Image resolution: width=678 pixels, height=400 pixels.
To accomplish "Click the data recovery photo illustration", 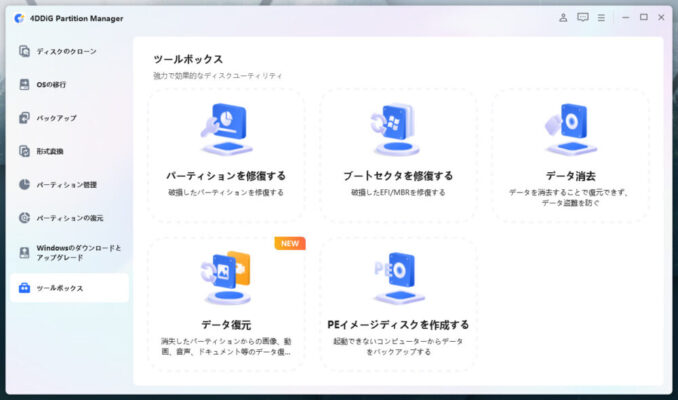I will coord(227,278).
